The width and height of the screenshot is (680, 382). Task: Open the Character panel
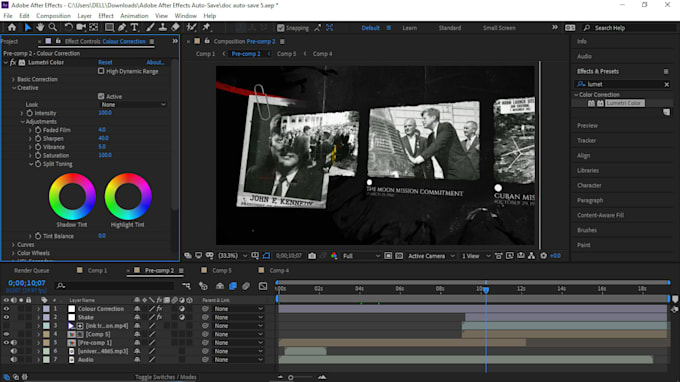click(589, 185)
